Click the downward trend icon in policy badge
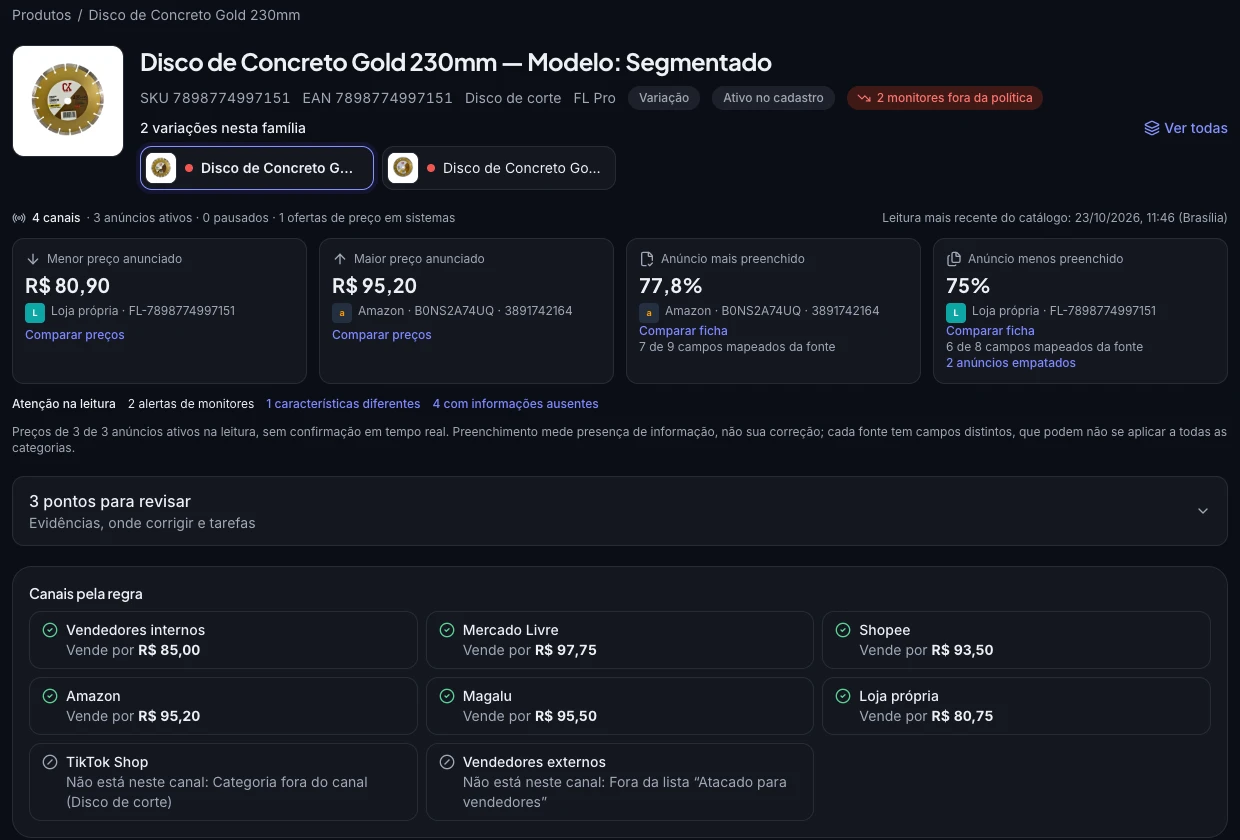Viewport: 1240px width, 840px height. (x=864, y=98)
